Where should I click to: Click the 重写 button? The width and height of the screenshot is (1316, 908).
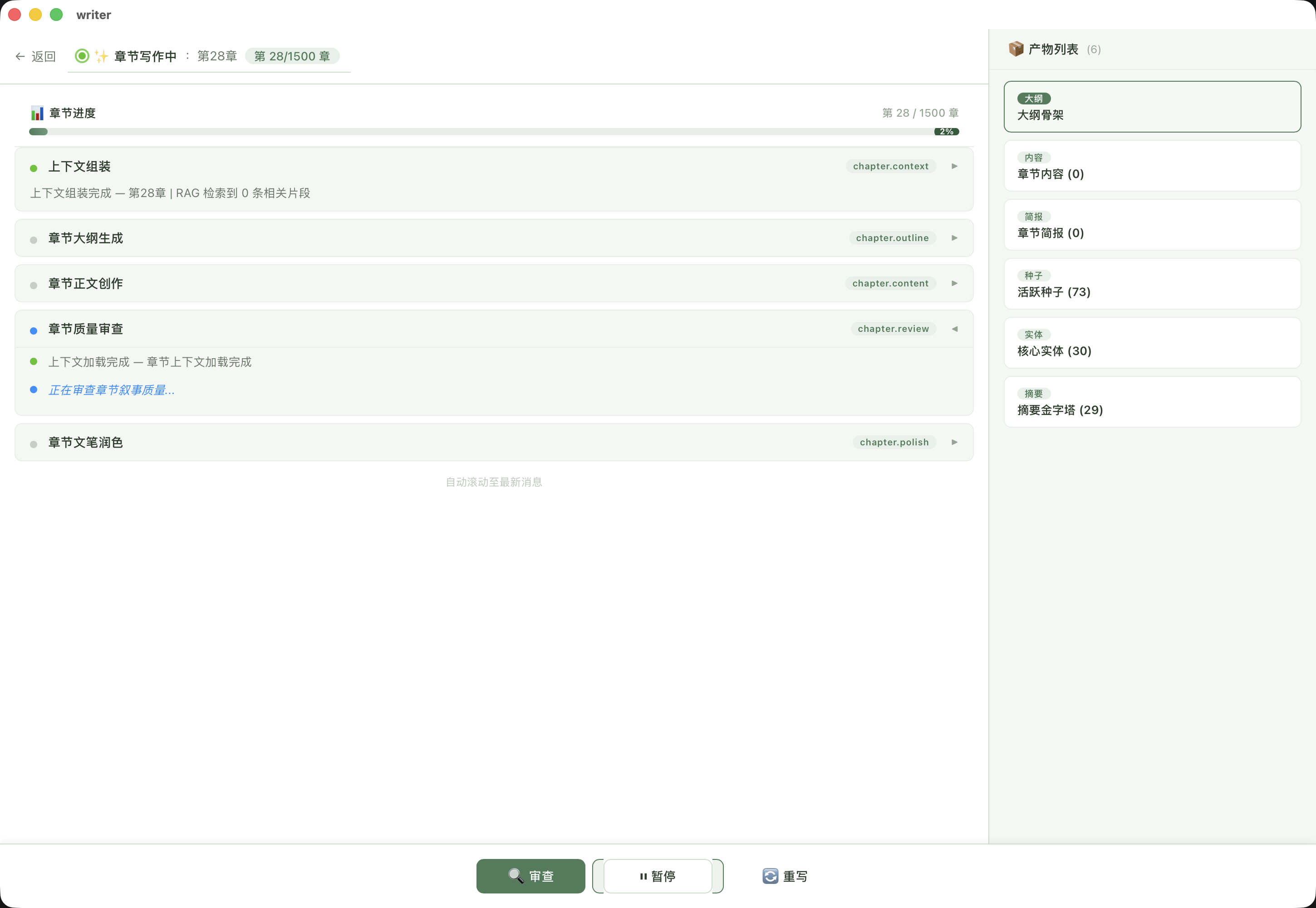(x=785, y=876)
